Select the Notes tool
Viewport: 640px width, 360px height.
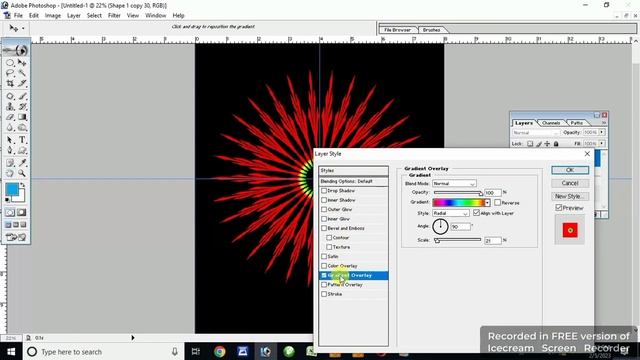pos(10,163)
